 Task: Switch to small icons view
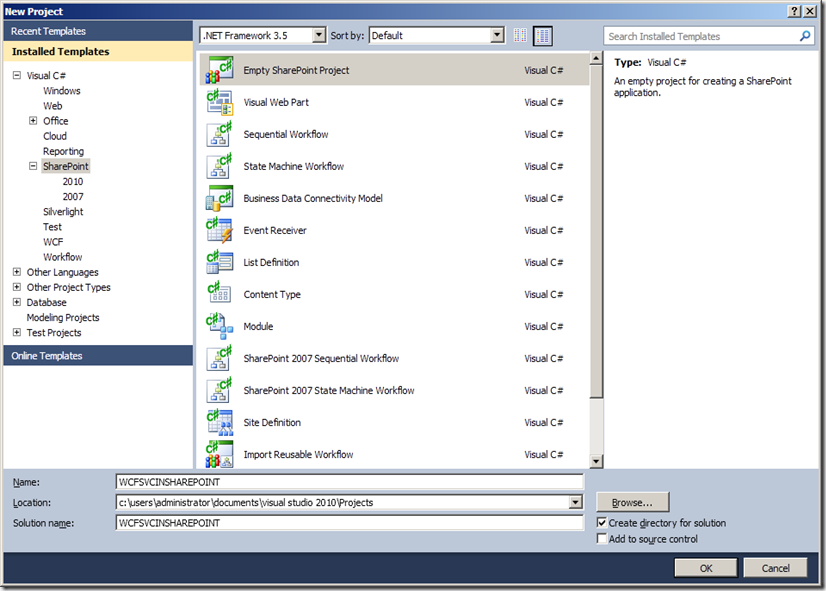pyautogui.click(x=520, y=36)
